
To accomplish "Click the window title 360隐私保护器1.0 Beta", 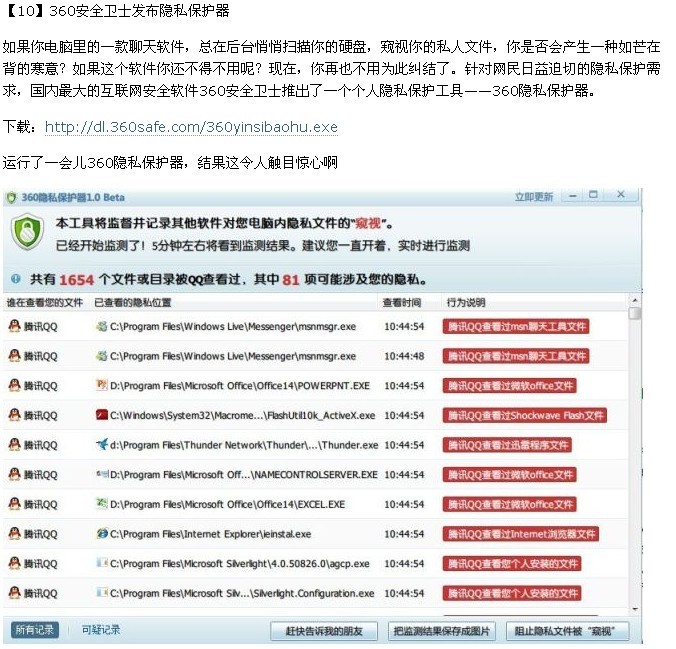I will [73, 198].
